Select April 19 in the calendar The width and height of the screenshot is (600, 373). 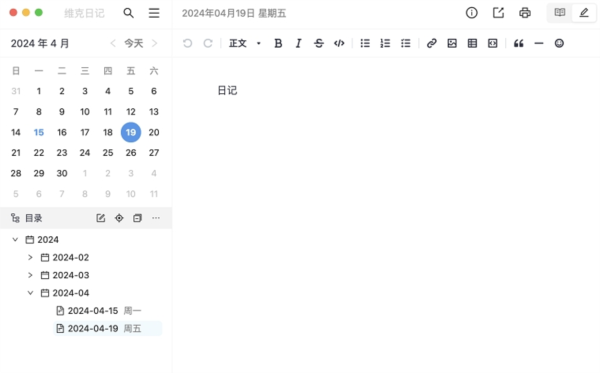coord(131,132)
